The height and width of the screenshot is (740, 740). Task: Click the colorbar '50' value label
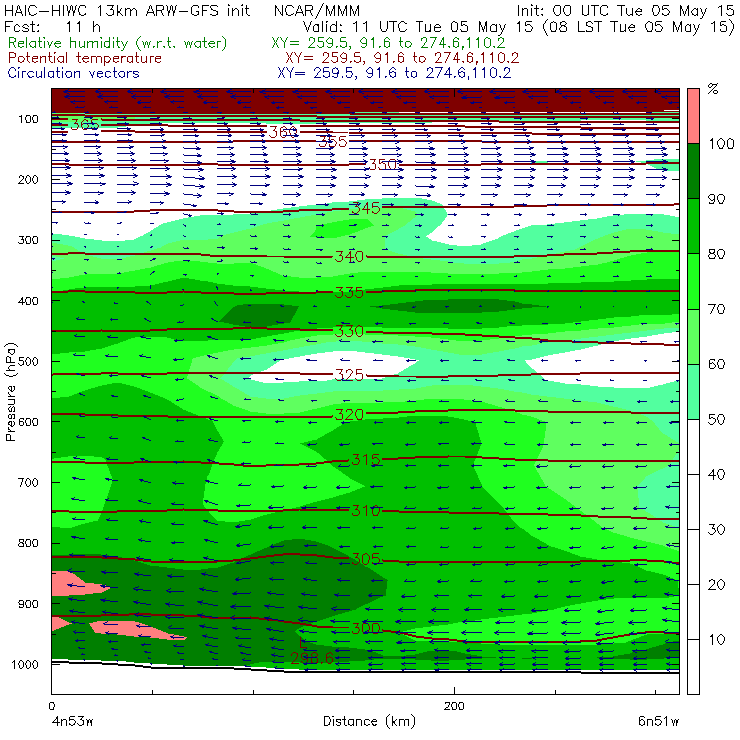coord(716,420)
